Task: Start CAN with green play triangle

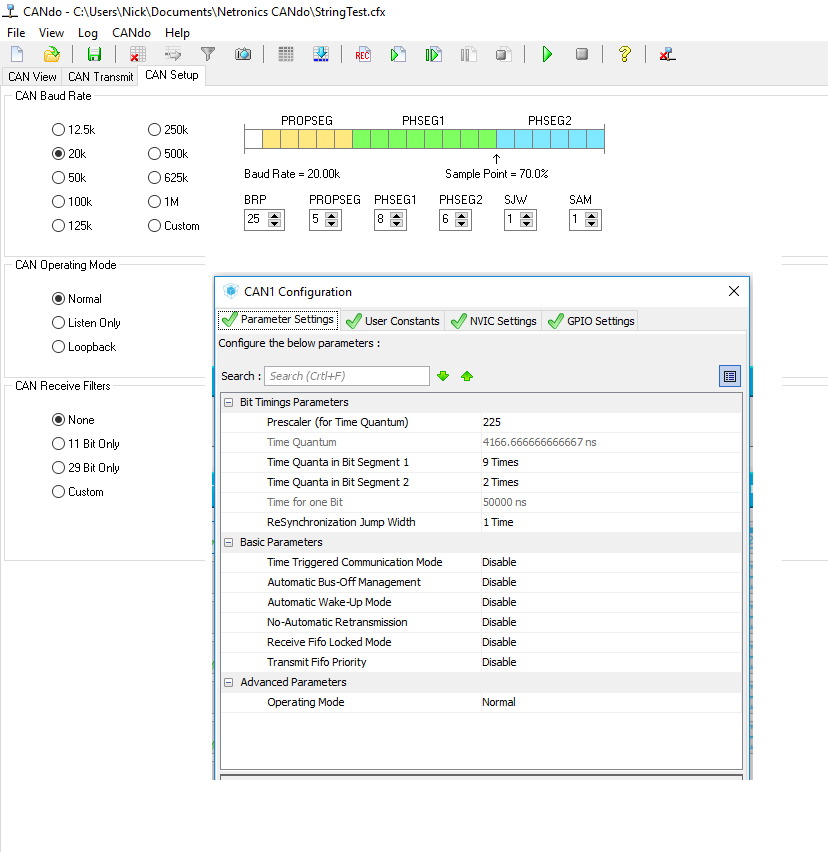Action: tap(547, 54)
